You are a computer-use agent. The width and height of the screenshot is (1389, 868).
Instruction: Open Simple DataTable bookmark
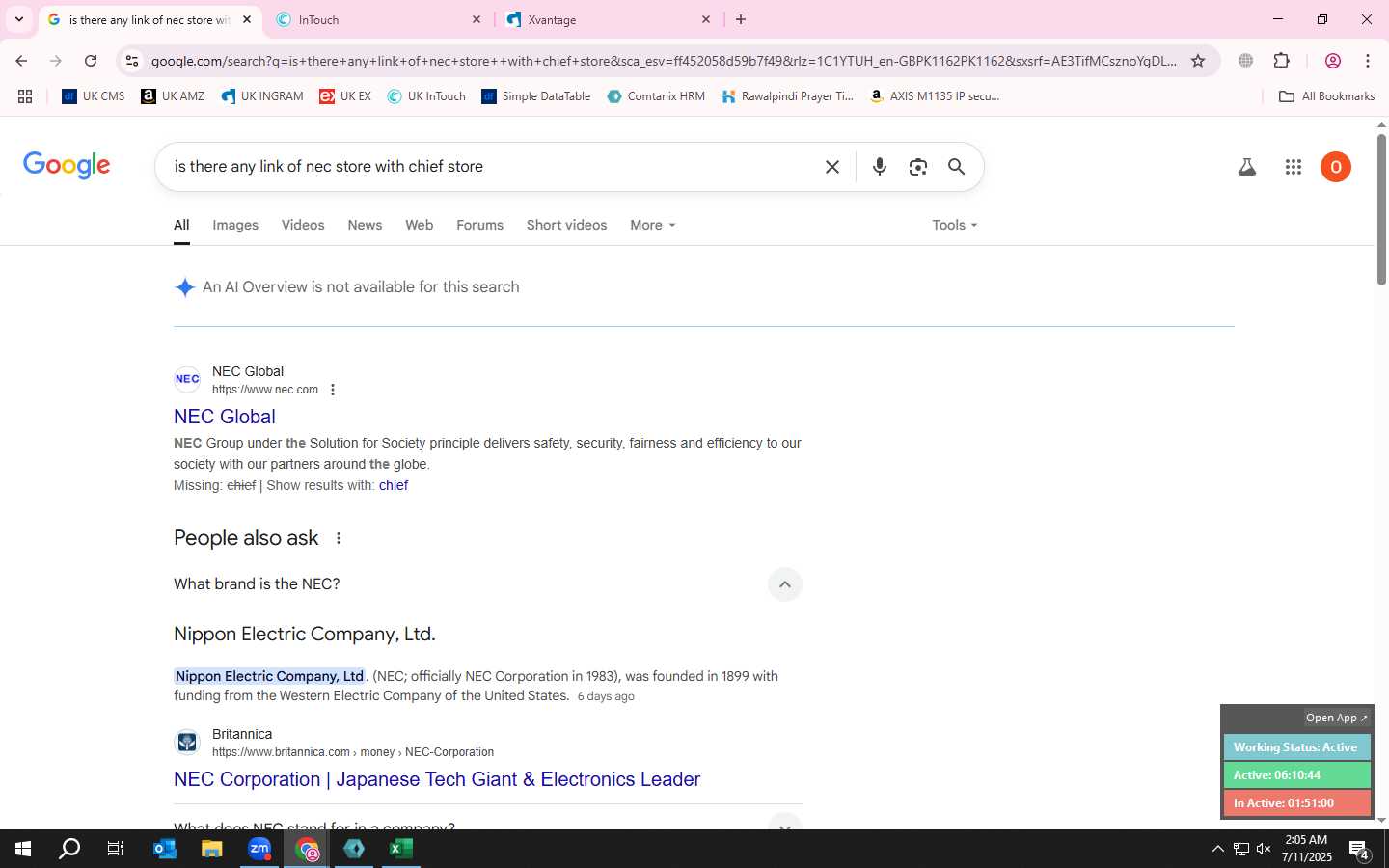[535, 96]
